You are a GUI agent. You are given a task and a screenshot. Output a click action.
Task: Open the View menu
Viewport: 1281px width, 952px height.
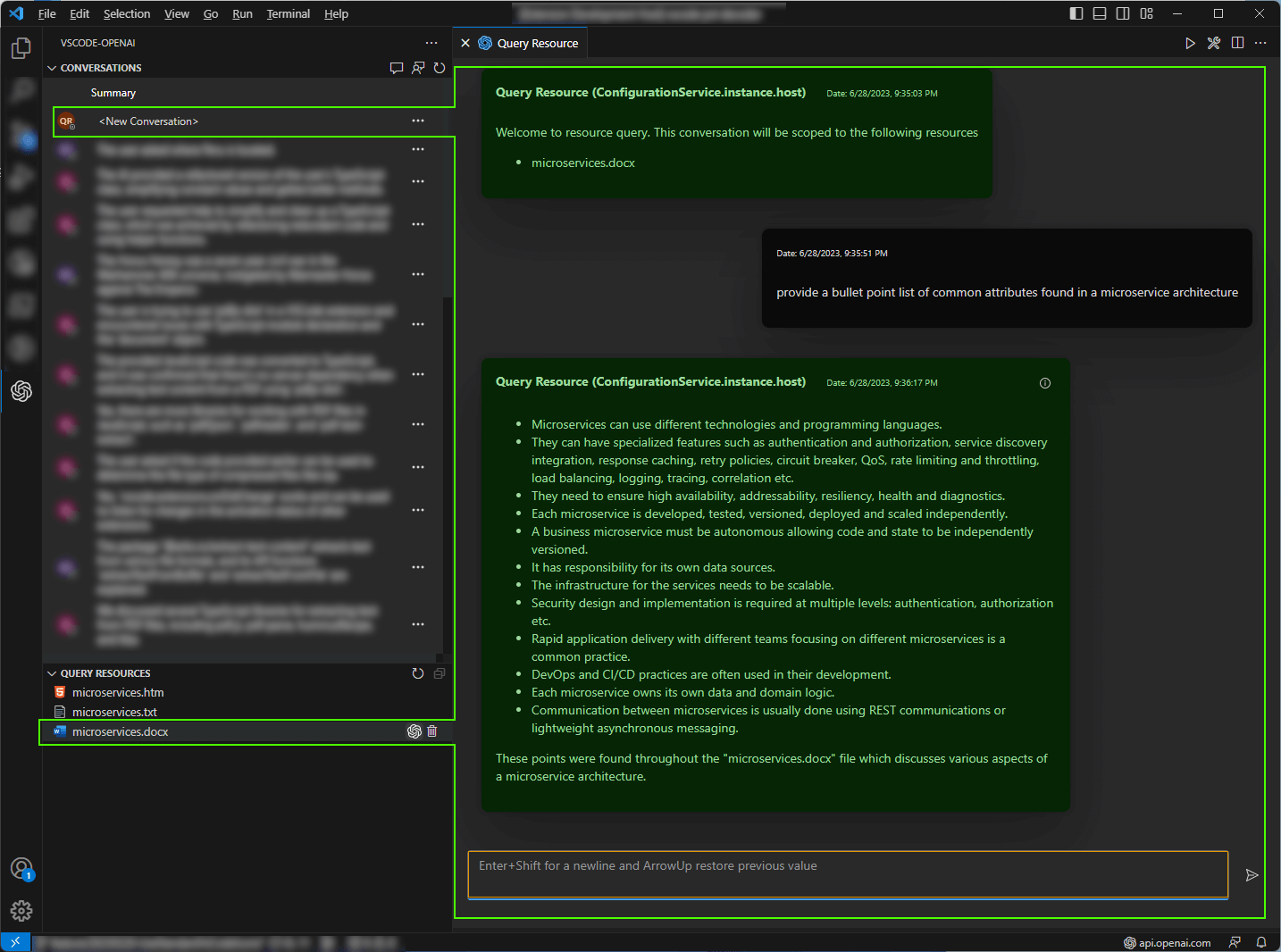(177, 13)
